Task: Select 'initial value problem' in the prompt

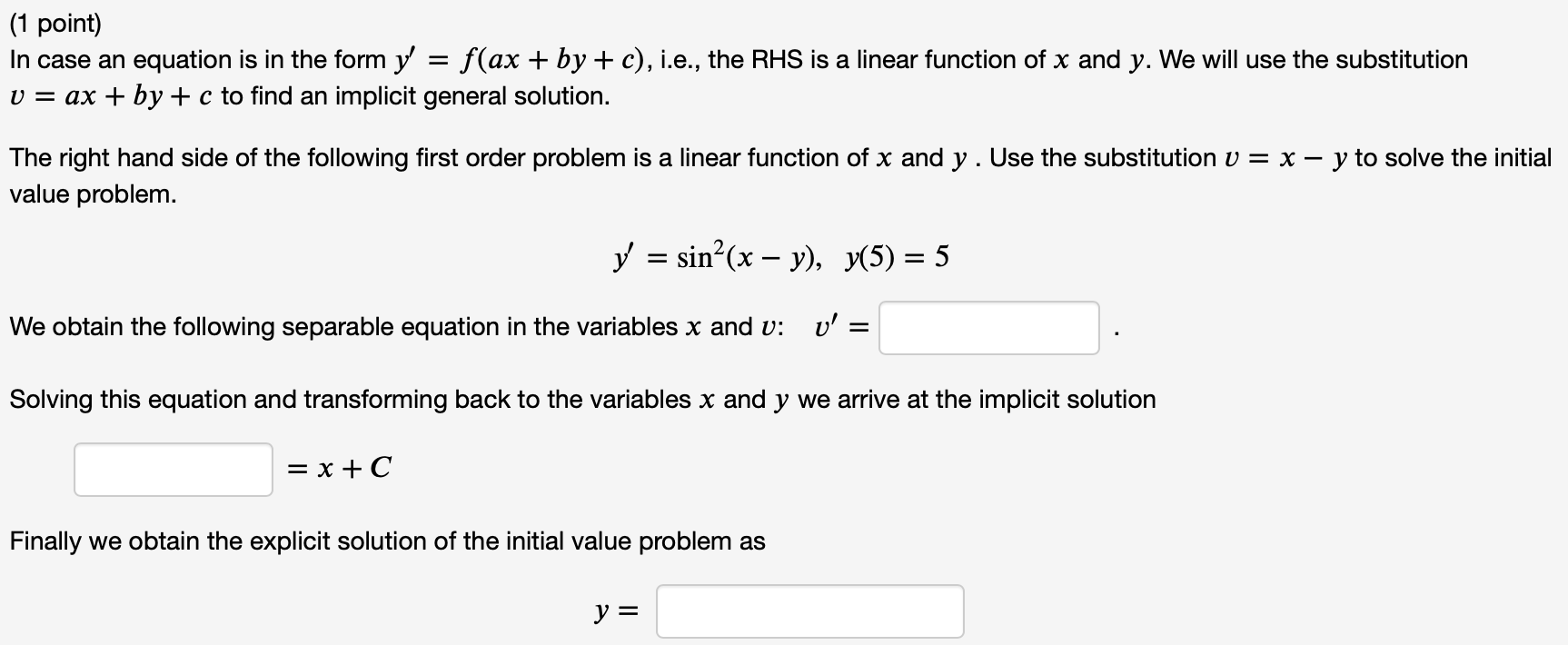Action: (x=91, y=193)
